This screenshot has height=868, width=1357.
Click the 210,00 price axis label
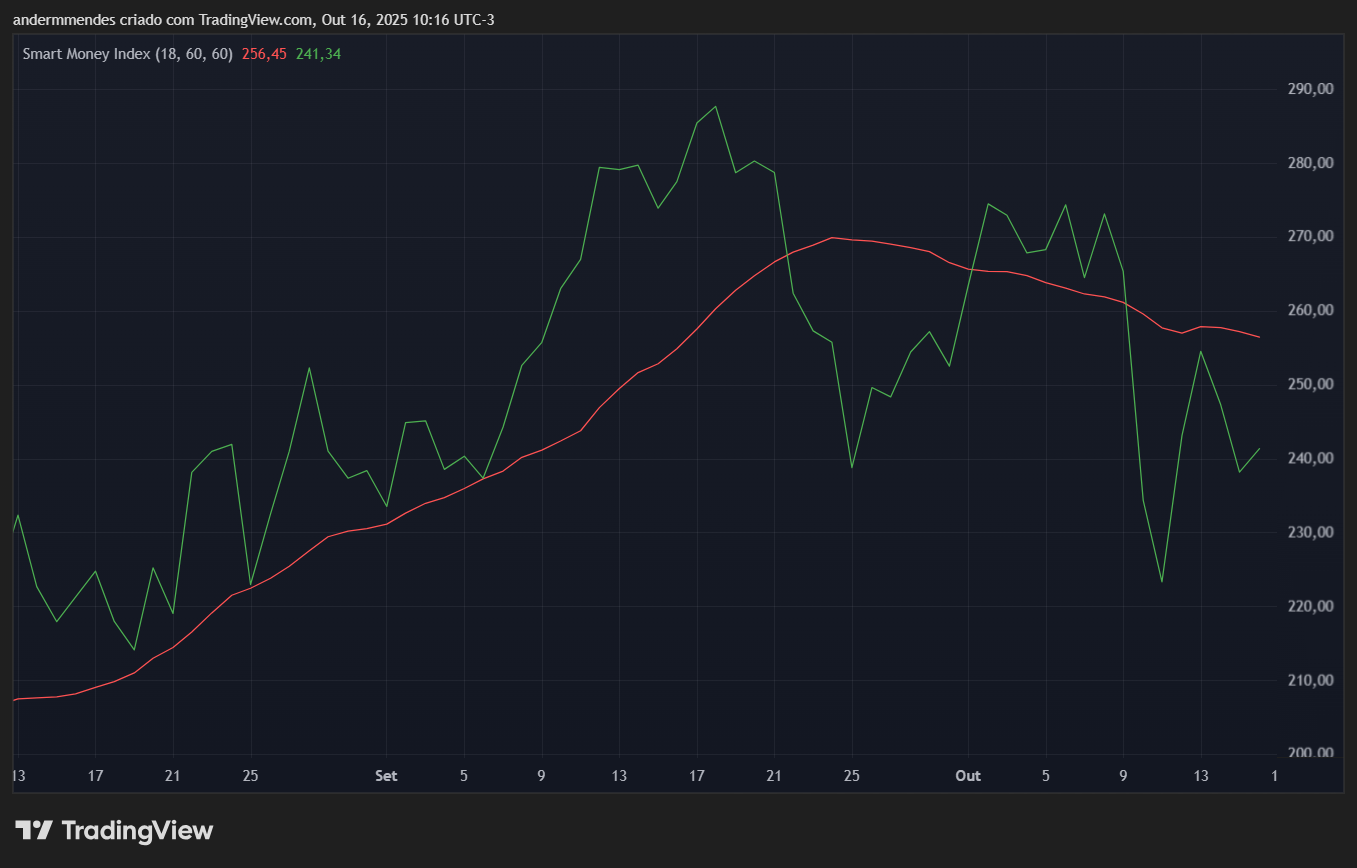pyautogui.click(x=1310, y=680)
